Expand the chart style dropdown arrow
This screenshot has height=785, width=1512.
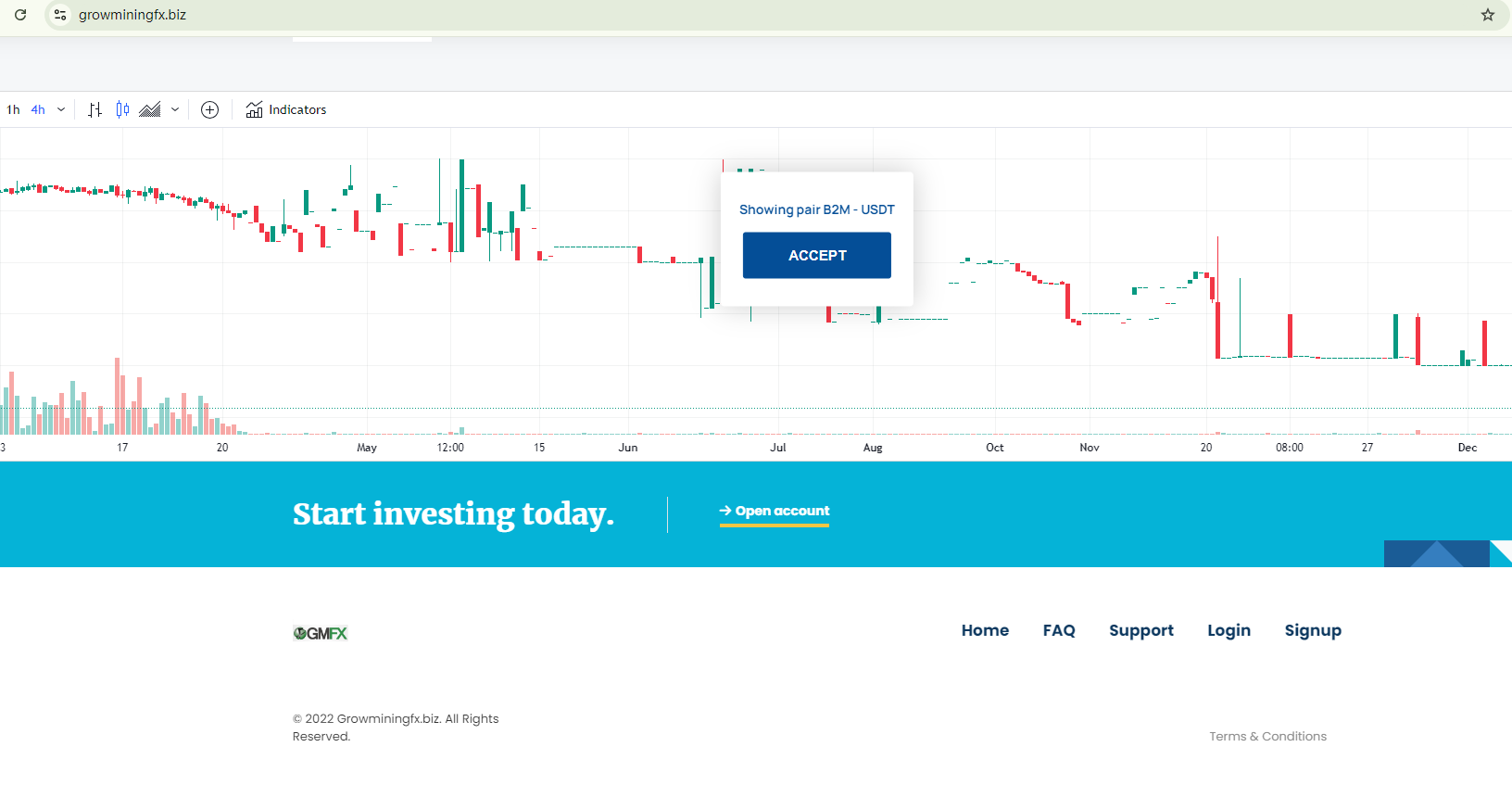(174, 109)
